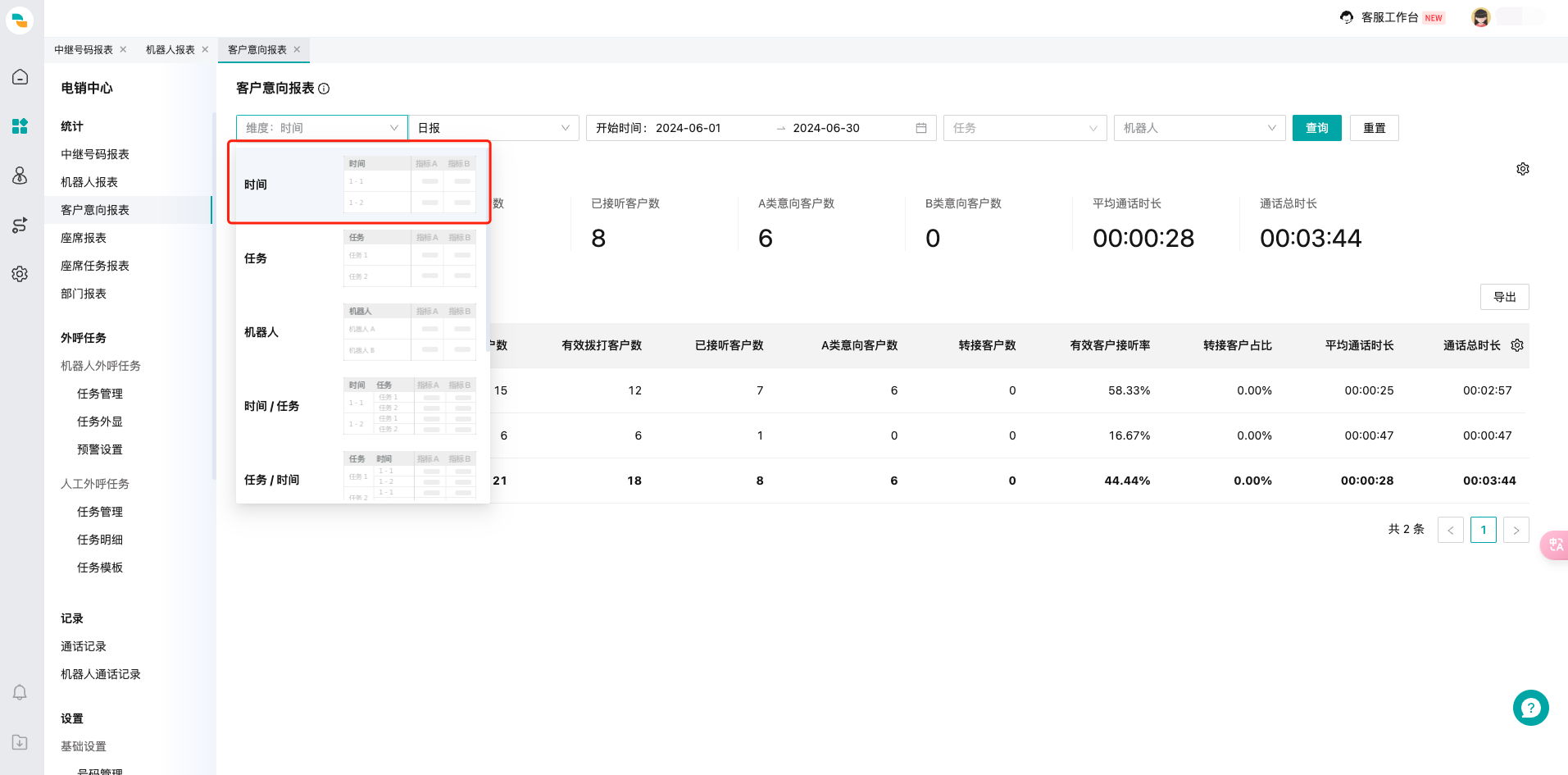
Task: Click info icon beside 客户意向报表 title
Action: tap(324, 89)
